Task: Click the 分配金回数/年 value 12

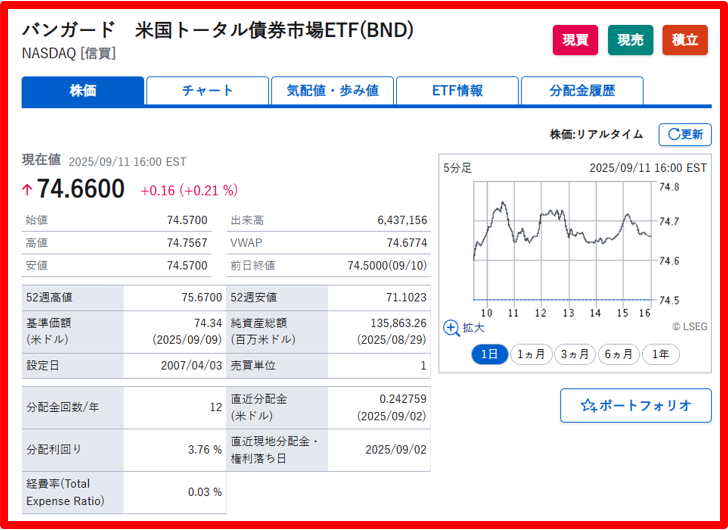Action: pyautogui.click(x=216, y=407)
